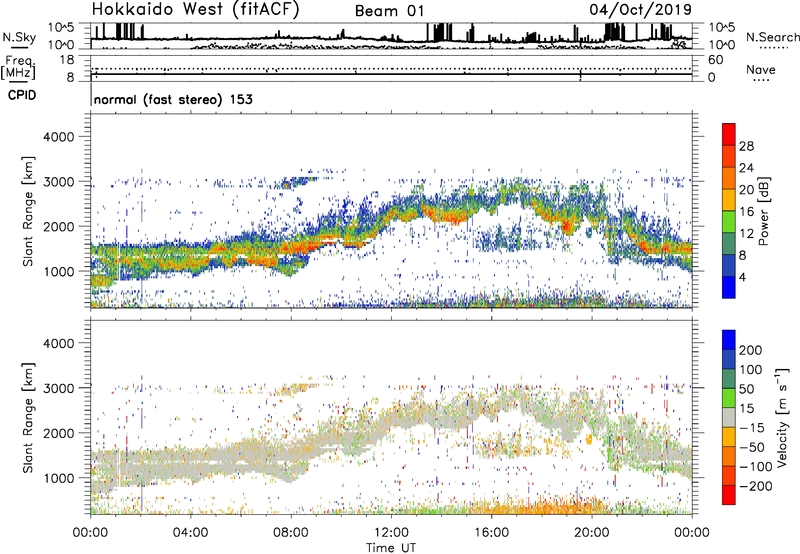Click the 04:00 time tick label
The height and width of the screenshot is (554, 800).
click(191, 533)
